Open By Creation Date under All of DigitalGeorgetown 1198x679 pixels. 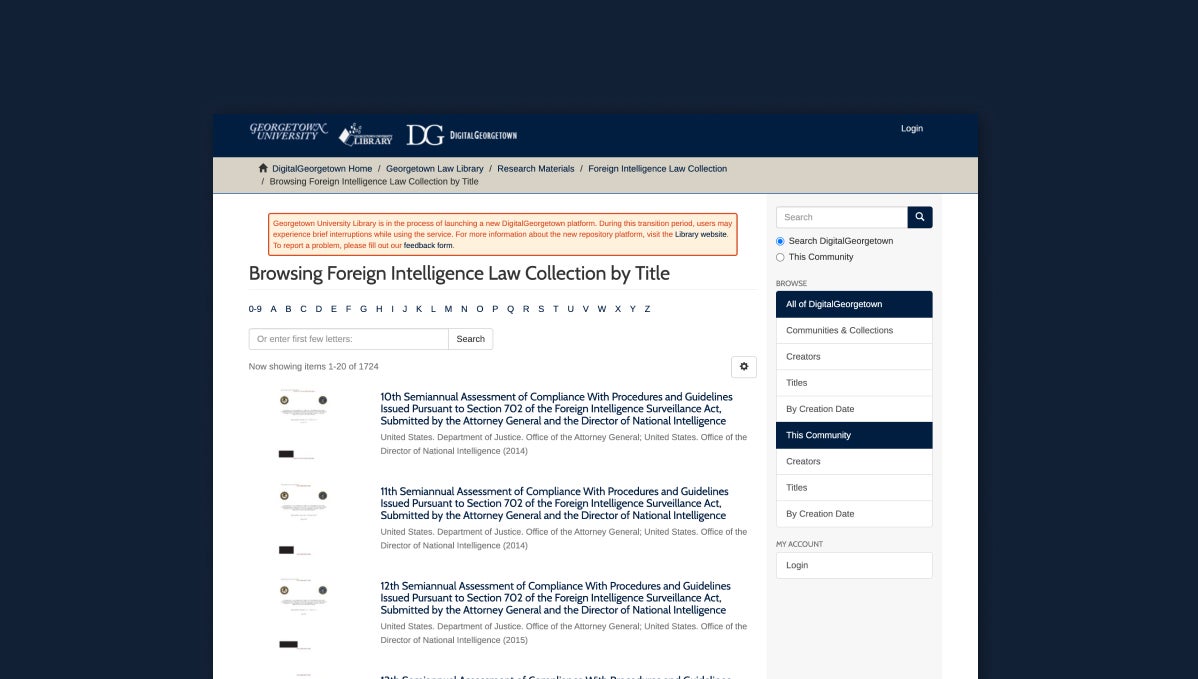click(820, 409)
